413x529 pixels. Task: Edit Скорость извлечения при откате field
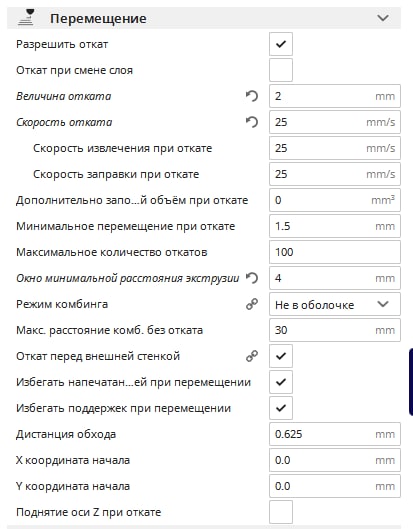point(335,148)
